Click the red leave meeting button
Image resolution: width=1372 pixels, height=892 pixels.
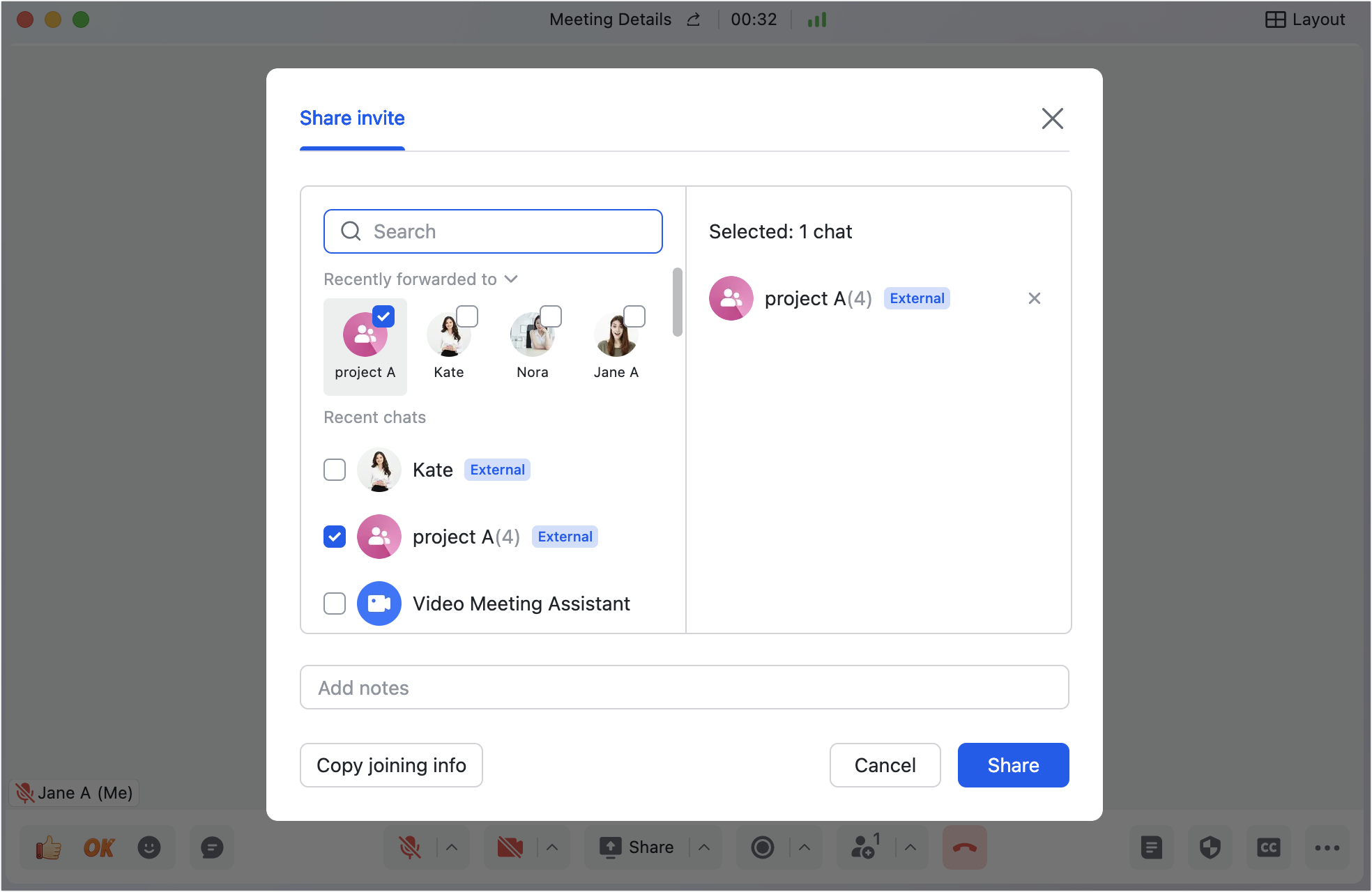coord(965,847)
